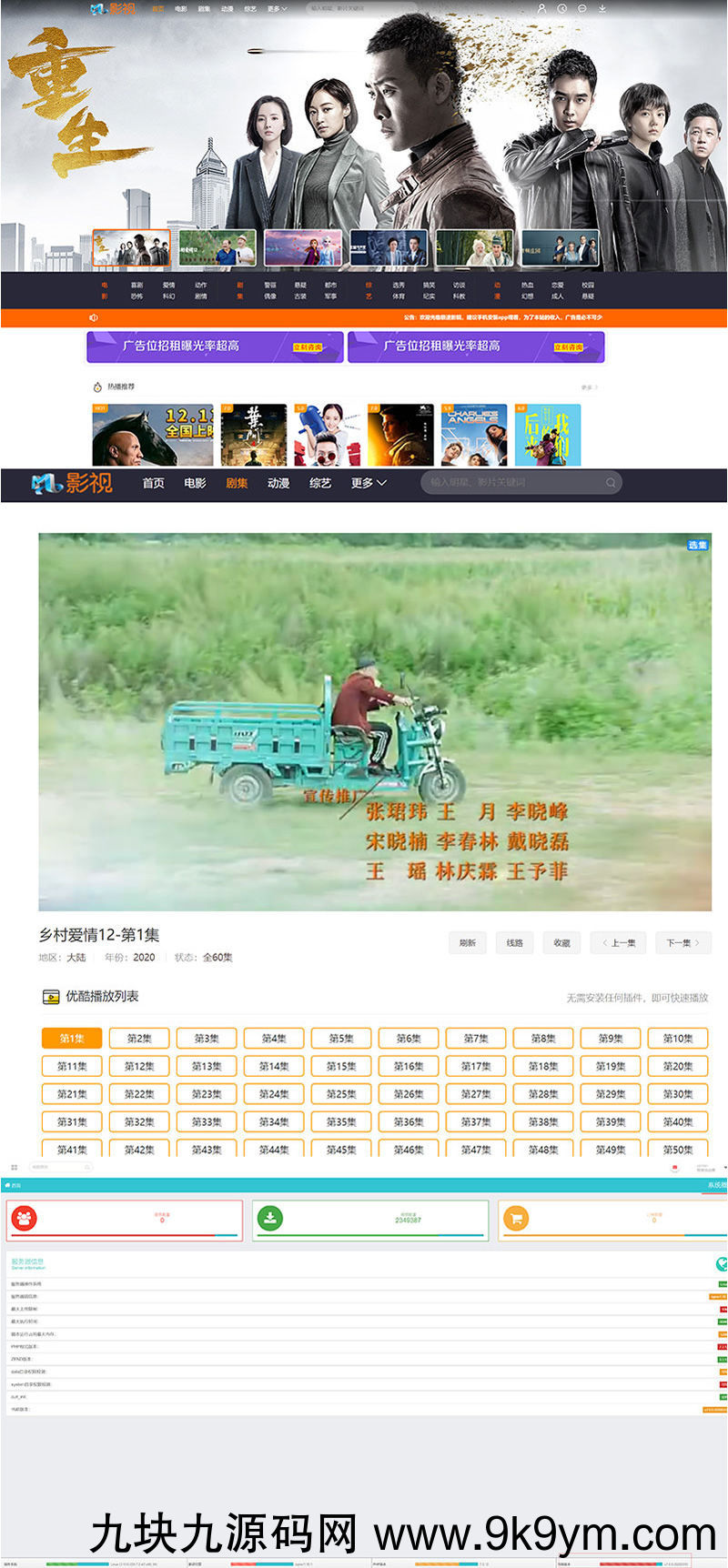Click the user account icon in top header
Screen dimensions: 728x1568
(541, 8)
